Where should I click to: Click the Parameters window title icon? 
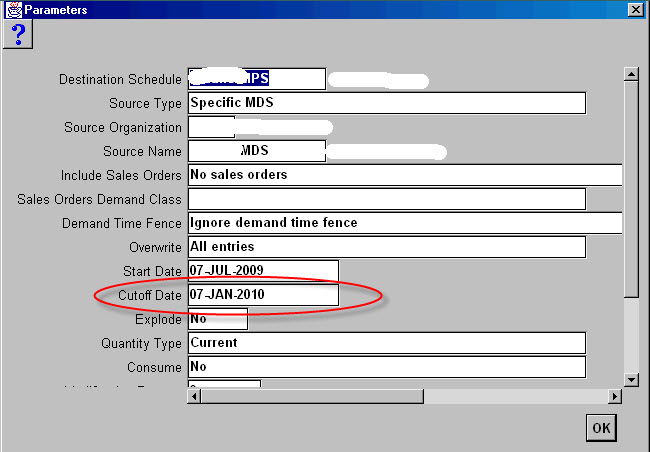14,10
